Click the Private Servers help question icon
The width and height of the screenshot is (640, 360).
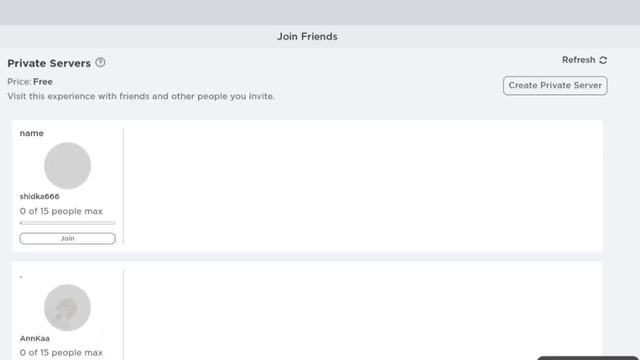100,62
